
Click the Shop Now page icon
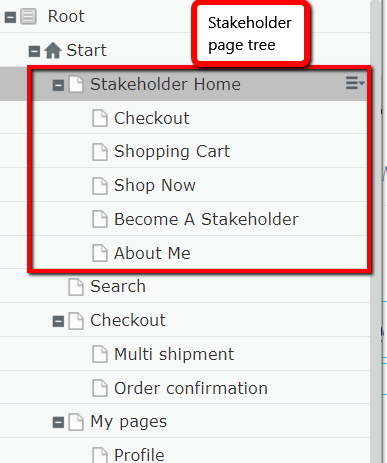tap(100, 185)
